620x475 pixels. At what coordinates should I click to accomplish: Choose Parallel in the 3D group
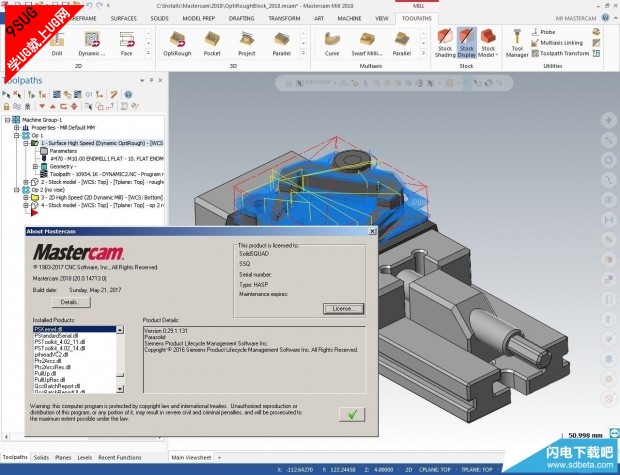[x=282, y=43]
